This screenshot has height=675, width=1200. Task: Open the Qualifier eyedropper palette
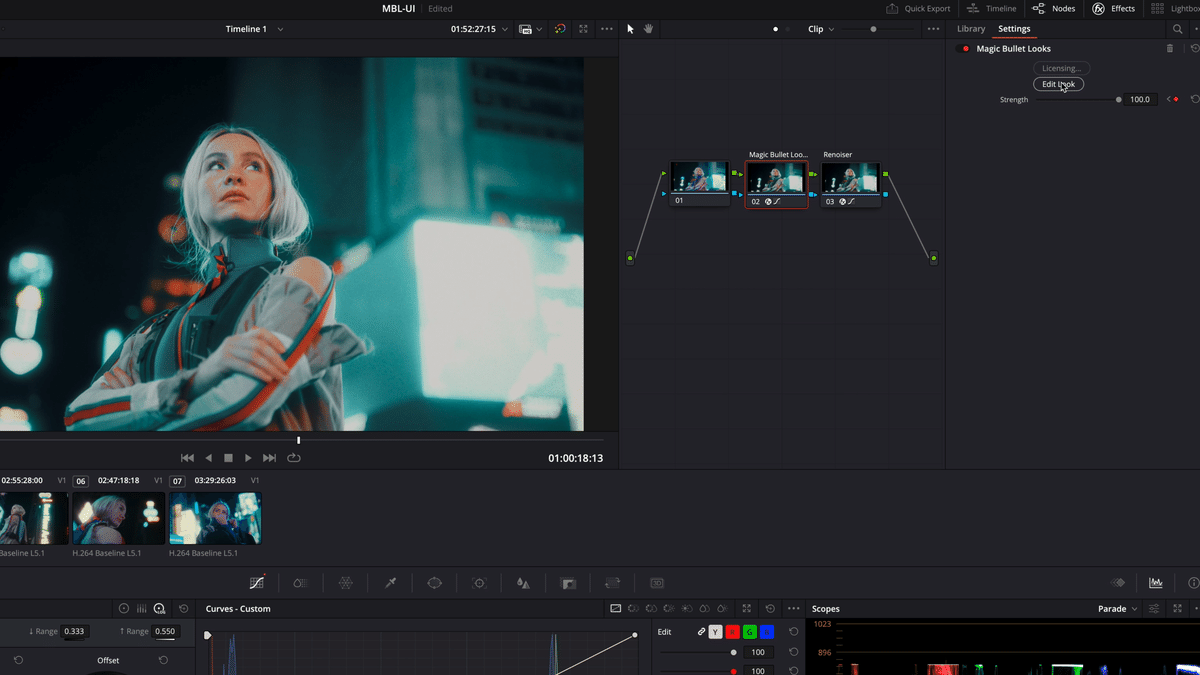391,583
